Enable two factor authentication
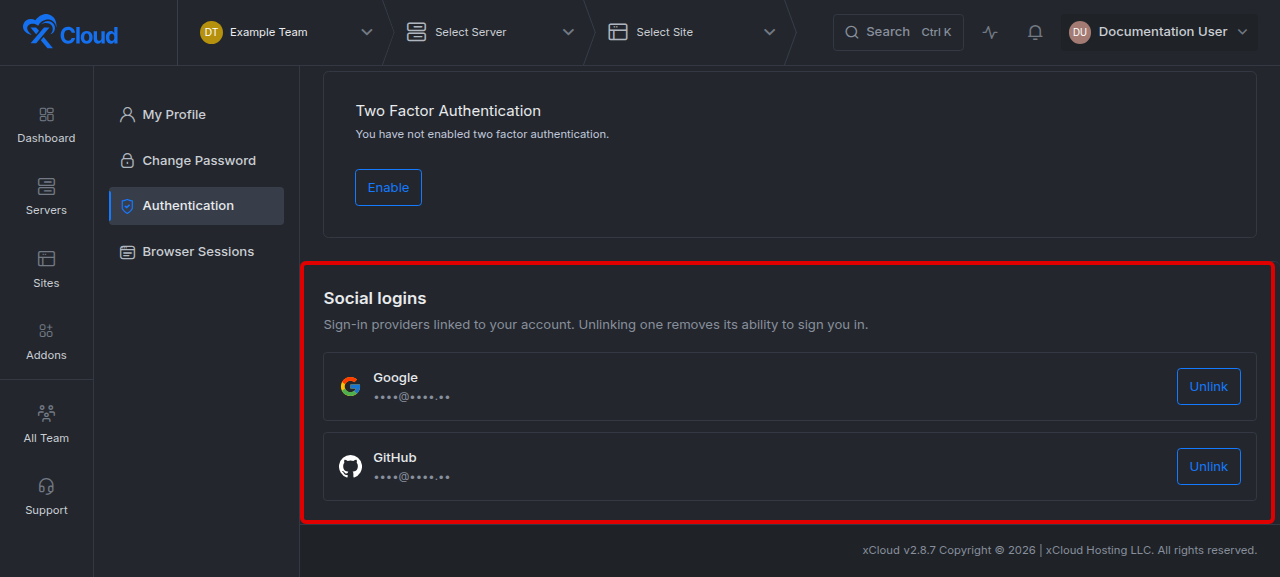Image resolution: width=1280 pixels, height=577 pixels. [388, 187]
